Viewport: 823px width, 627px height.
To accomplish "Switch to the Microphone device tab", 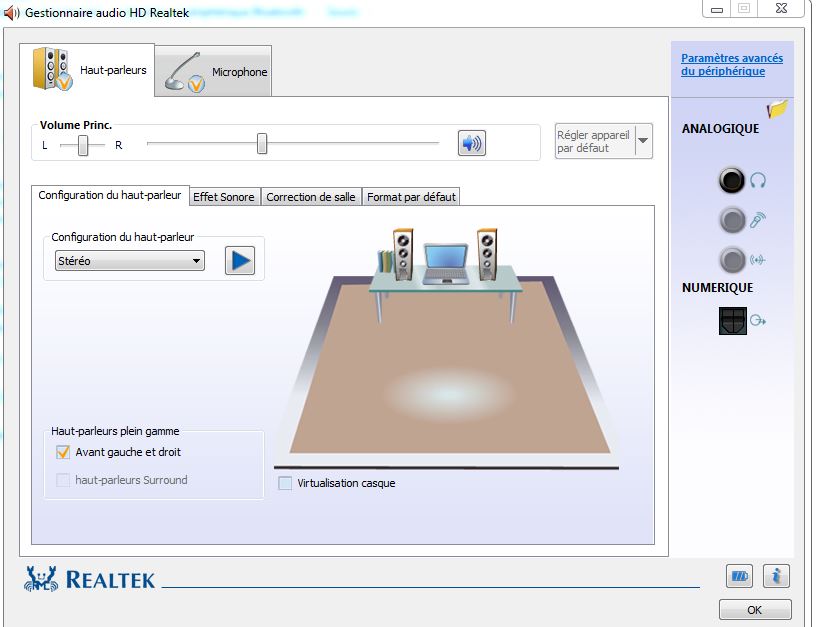I will pos(214,71).
